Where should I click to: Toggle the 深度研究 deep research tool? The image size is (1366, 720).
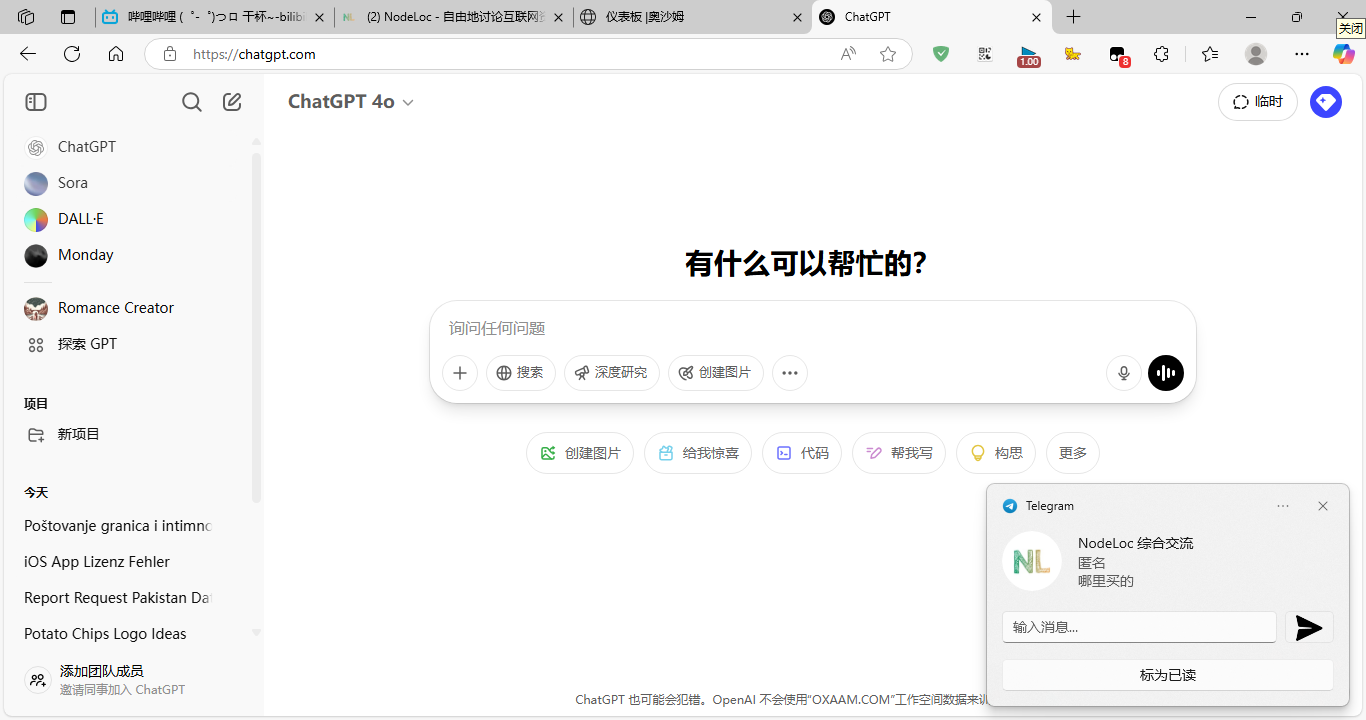(612, 373)
